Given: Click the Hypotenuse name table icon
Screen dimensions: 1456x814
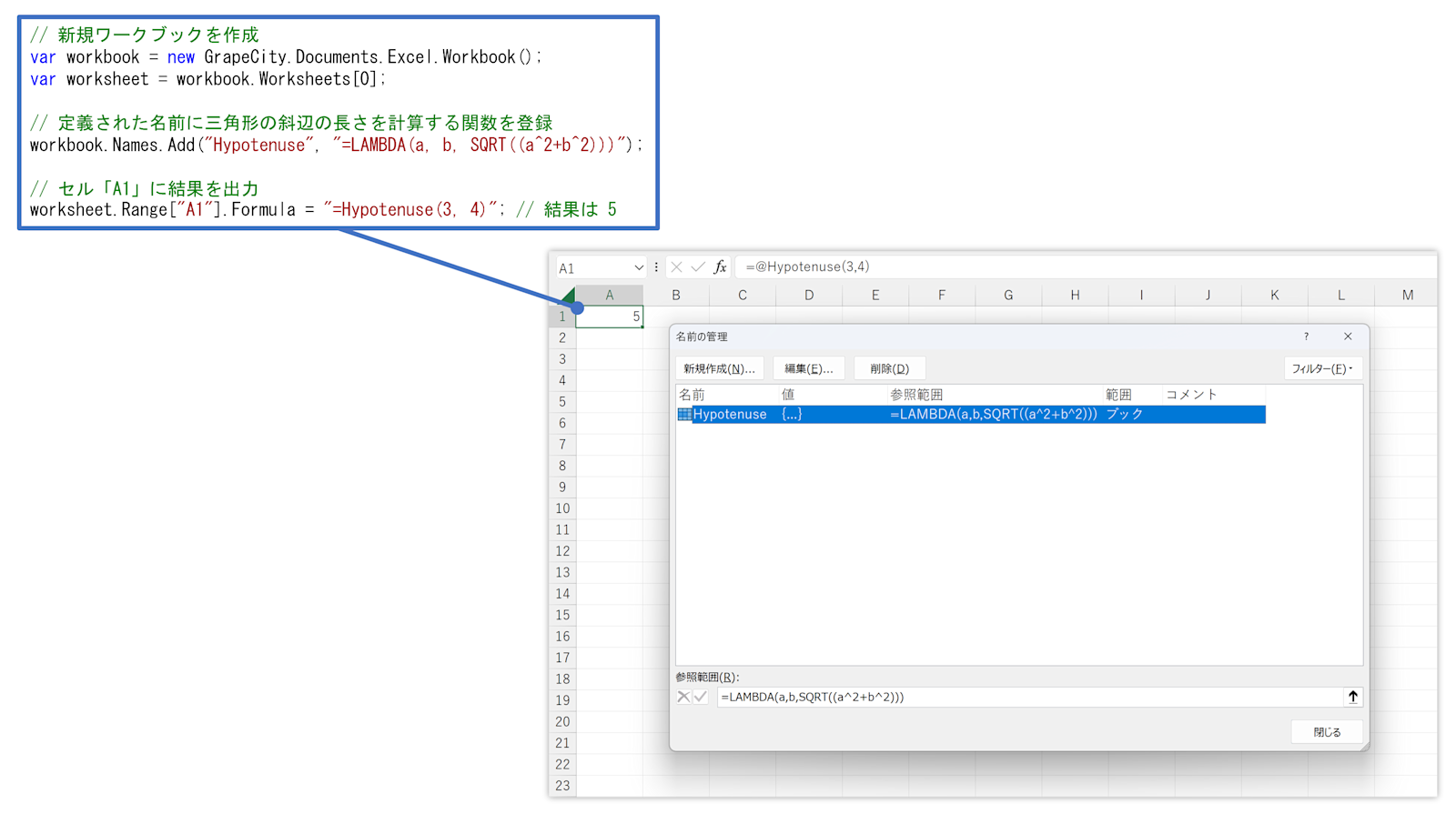Looking at the screenshot, I should (x=684, y=415).
